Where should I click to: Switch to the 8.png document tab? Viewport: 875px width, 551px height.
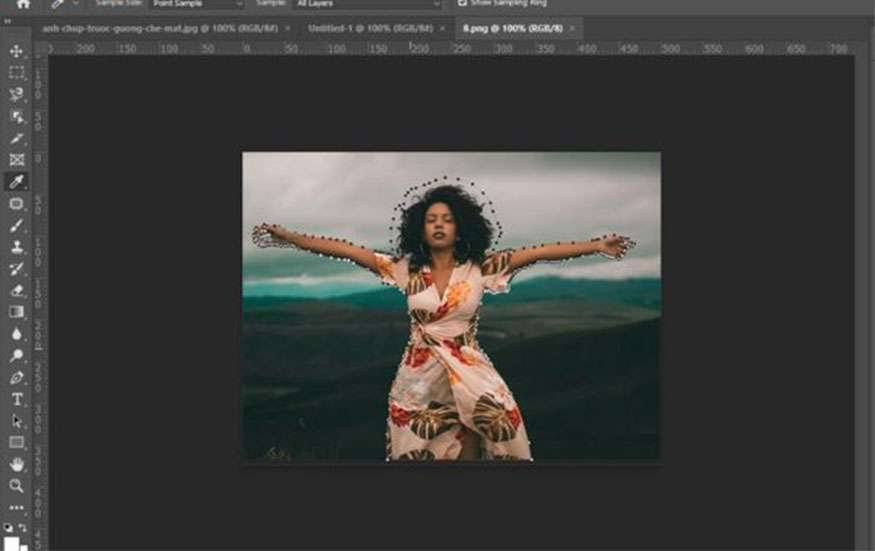point(512,28)
